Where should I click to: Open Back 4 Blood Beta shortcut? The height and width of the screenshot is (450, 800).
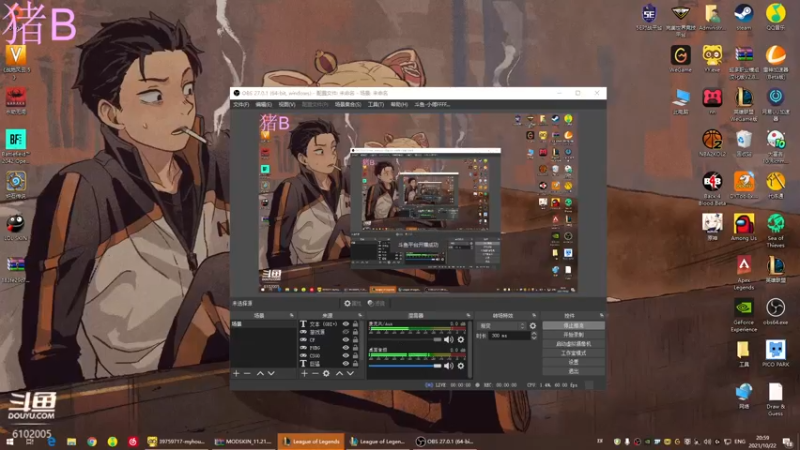[x=712, y=189]
